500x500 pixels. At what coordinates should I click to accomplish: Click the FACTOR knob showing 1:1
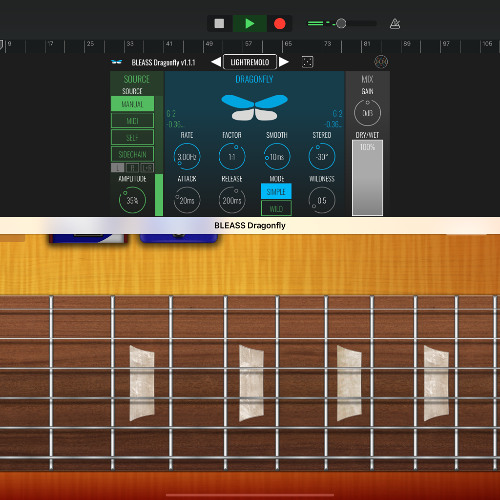pos(232,156)
